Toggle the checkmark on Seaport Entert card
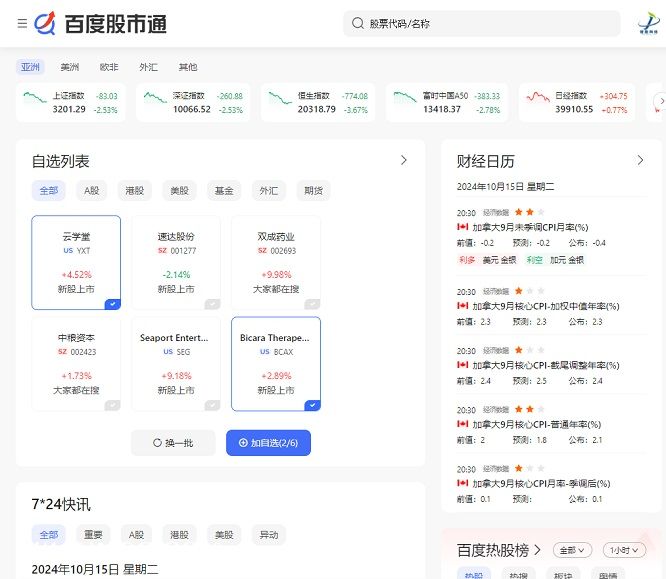Image resolution: width=666 pixels, height=579 pixels. [212, 405]
